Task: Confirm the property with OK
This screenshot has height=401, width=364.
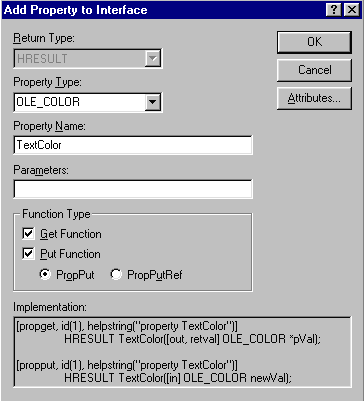Action: click(x=314, y=42)
